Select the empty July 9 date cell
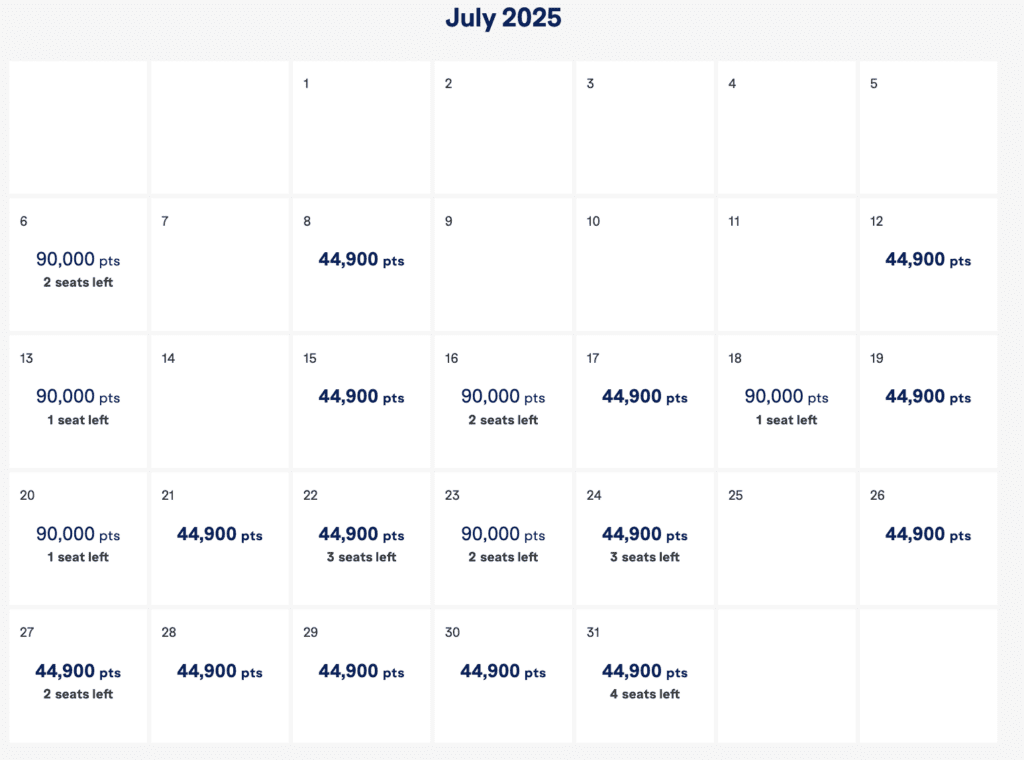 (x=502, y=265)
